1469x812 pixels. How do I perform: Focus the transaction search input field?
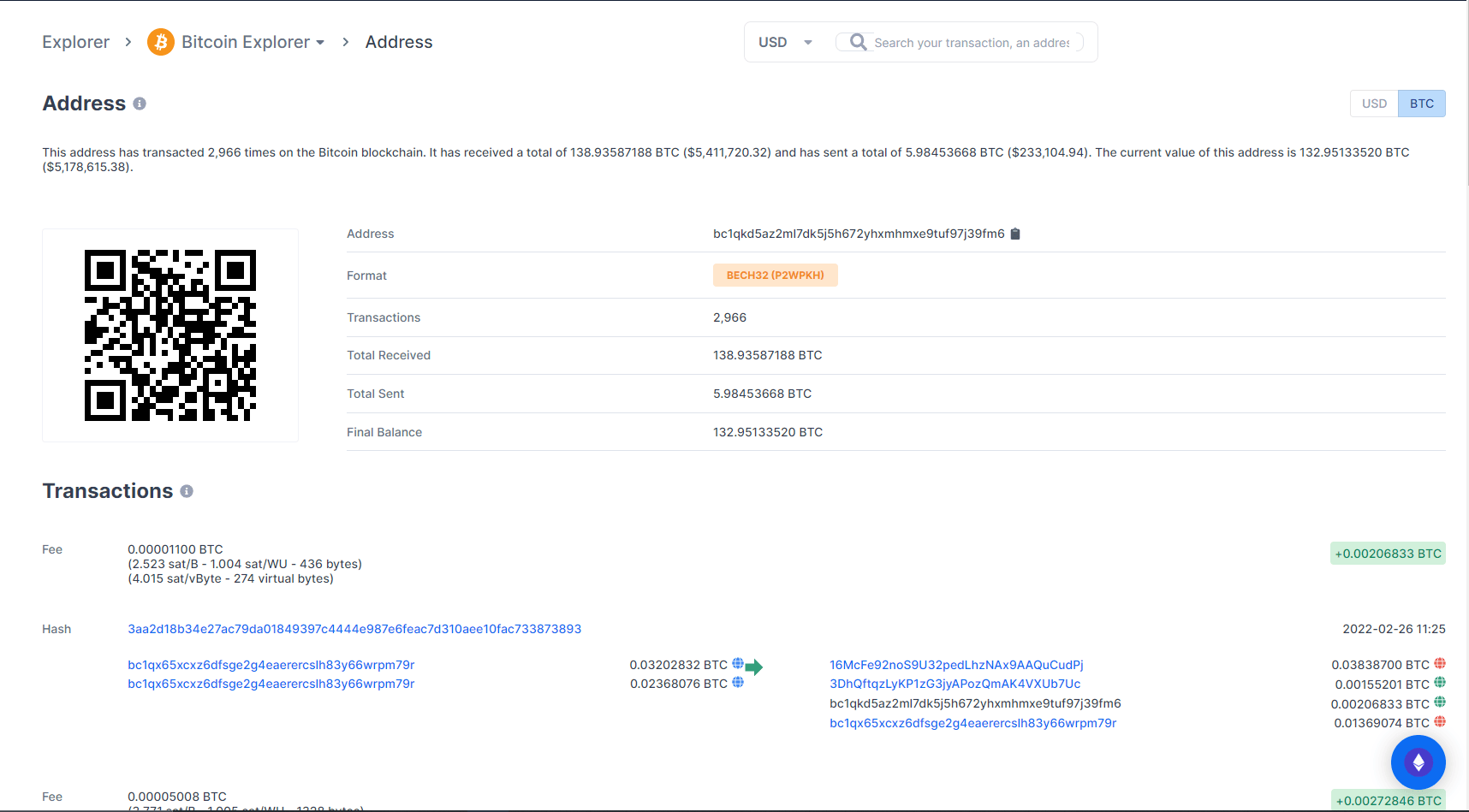click(972, 43)
